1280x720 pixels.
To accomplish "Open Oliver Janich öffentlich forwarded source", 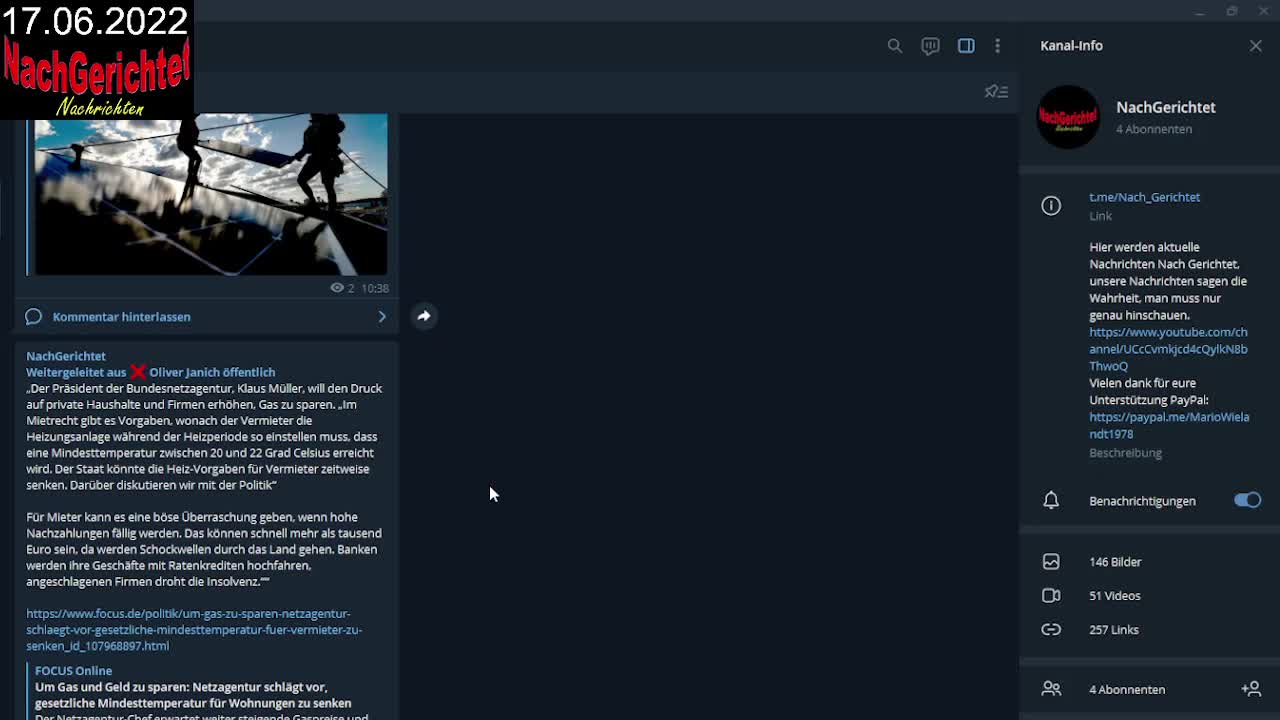I will [212, 372].
